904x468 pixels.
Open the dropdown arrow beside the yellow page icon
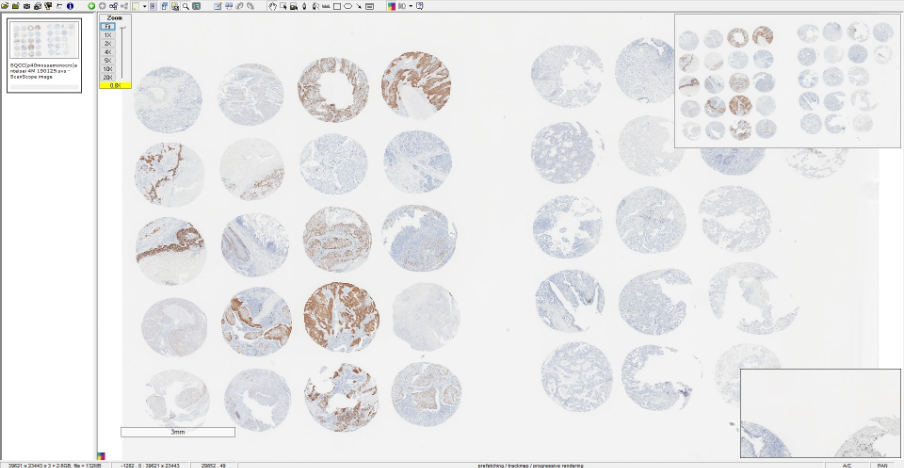pyautogui.click(x=144, y=6)
